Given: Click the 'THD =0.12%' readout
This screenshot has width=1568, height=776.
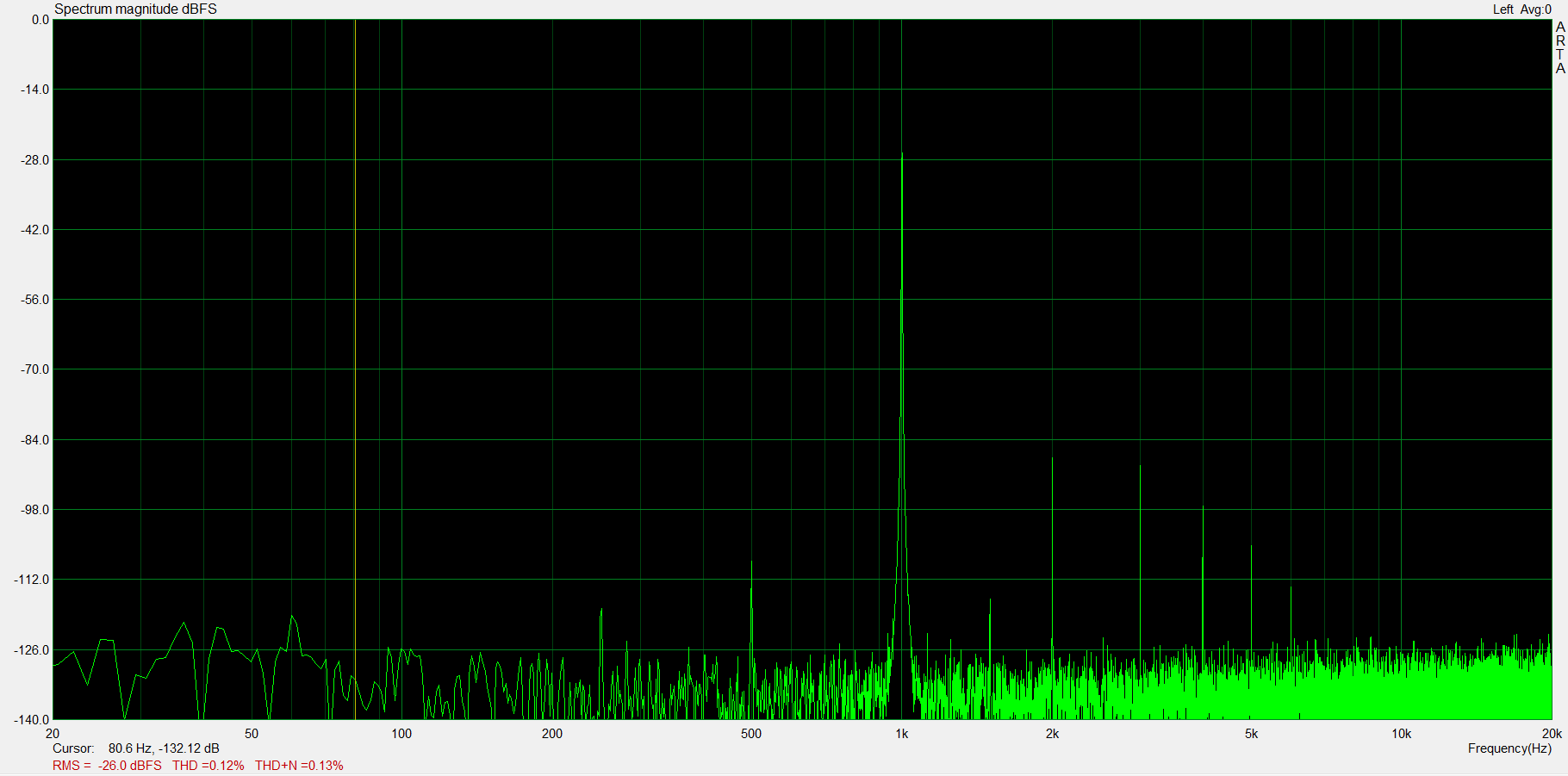Looking at the screenshot, I should (x=208, y=766).
